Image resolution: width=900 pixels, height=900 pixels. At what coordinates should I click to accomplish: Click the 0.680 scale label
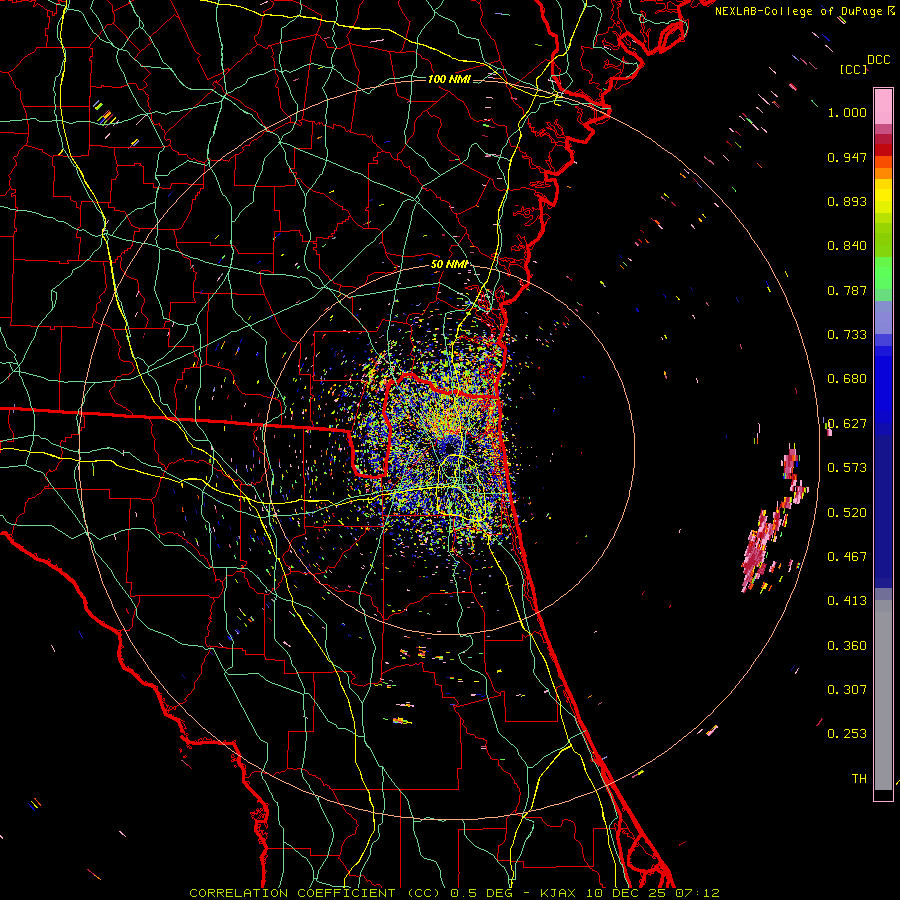(847, 379)
